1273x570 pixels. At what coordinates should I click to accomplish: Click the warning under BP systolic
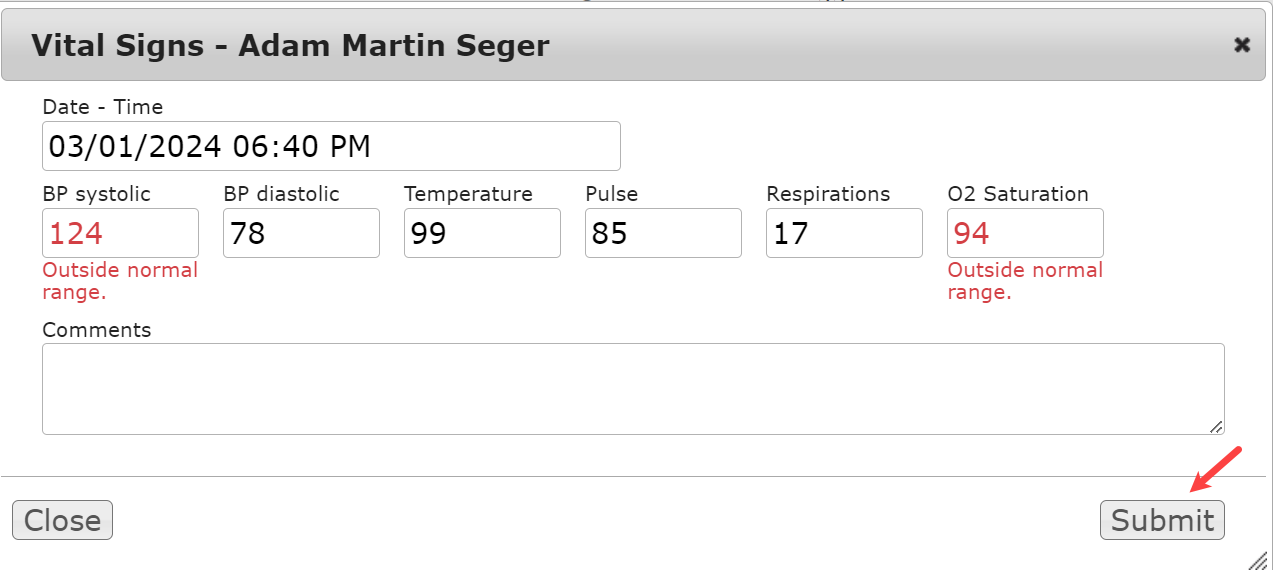point(120,281)
